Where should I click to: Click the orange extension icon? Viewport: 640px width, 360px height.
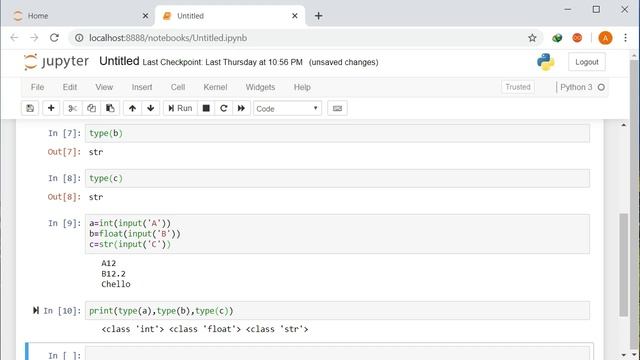coord(577,38)
